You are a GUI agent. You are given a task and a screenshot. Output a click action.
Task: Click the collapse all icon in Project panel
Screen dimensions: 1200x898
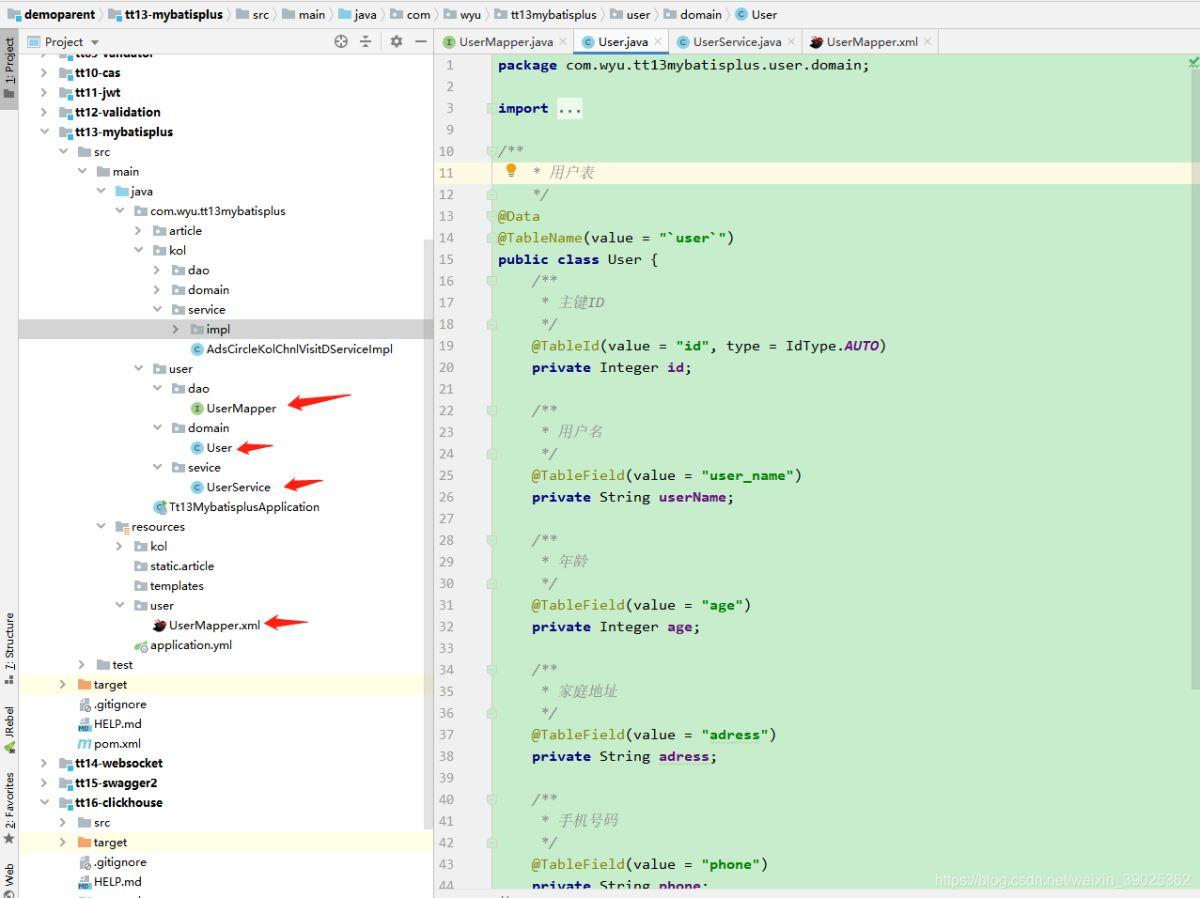[366, 41]
